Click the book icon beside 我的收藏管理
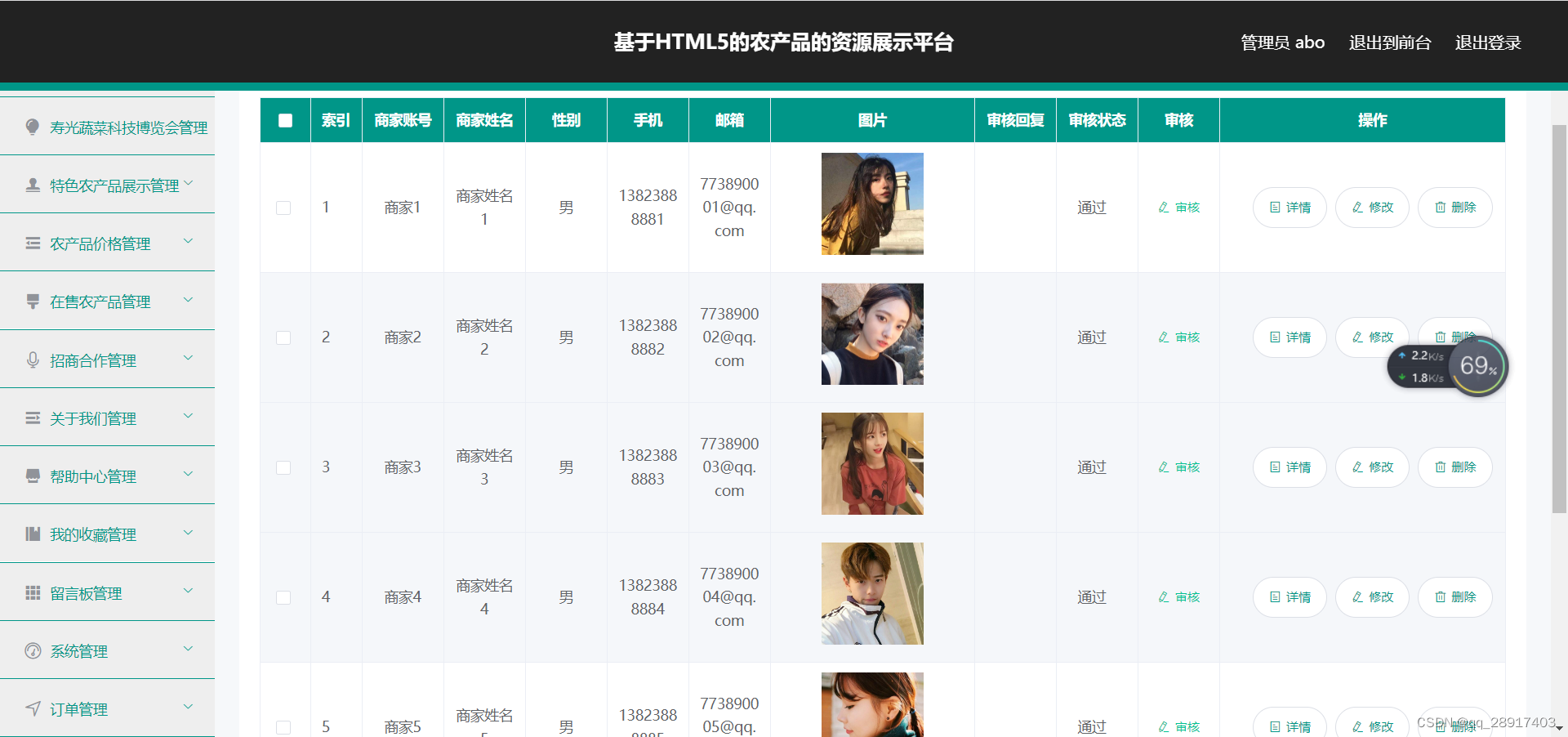 point(33,534)
